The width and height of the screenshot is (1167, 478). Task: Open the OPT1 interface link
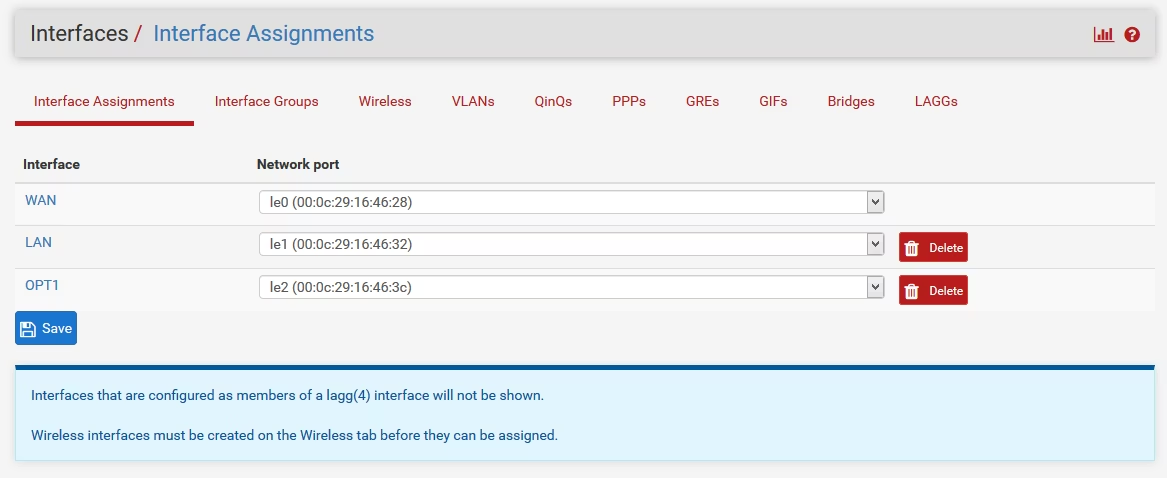coord(42,285)
